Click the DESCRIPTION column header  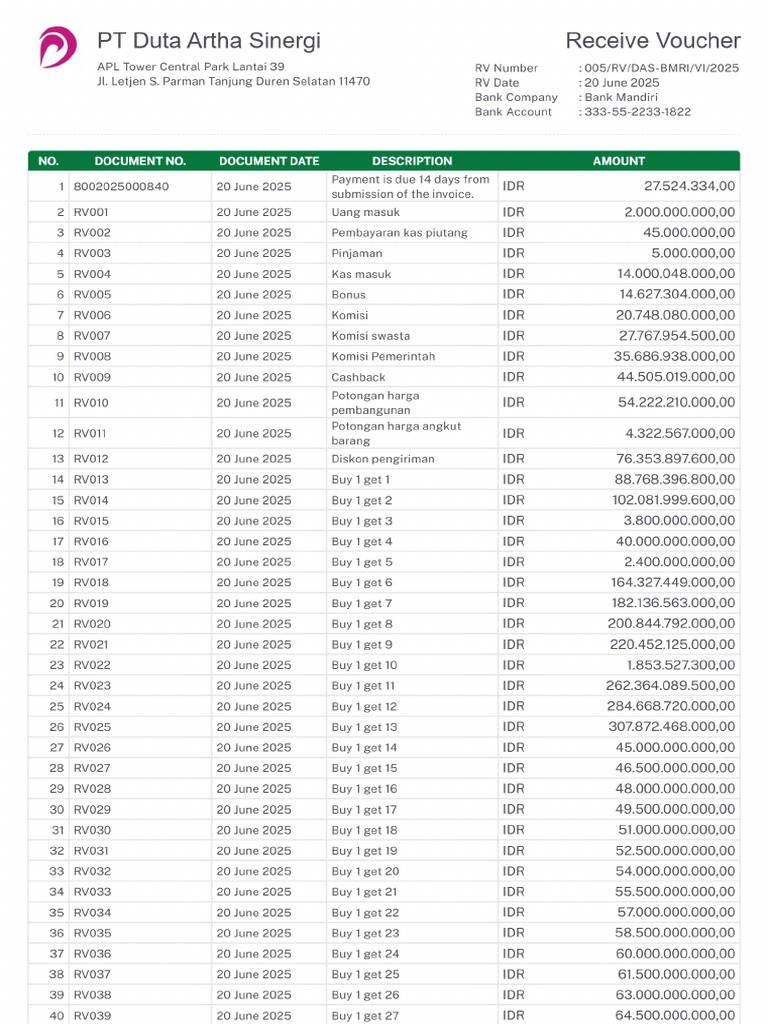(x=412, y=161)
